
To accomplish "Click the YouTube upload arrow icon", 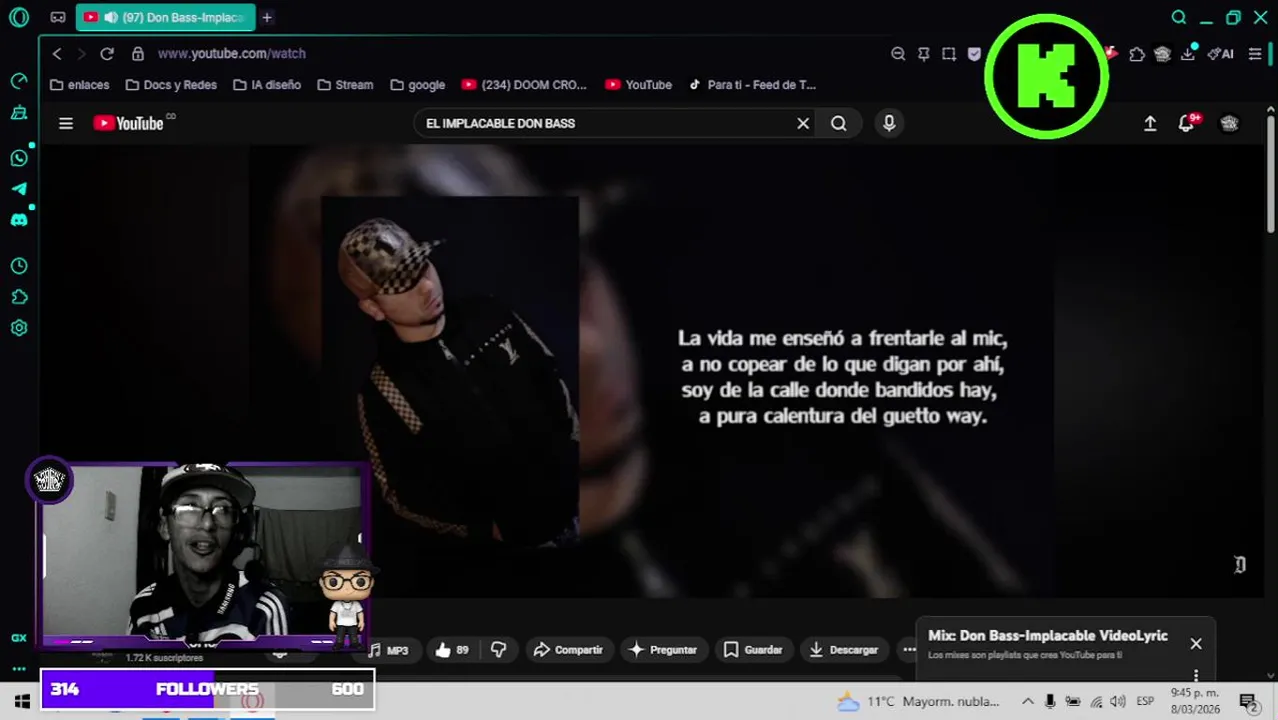I will coord(1150,123).
